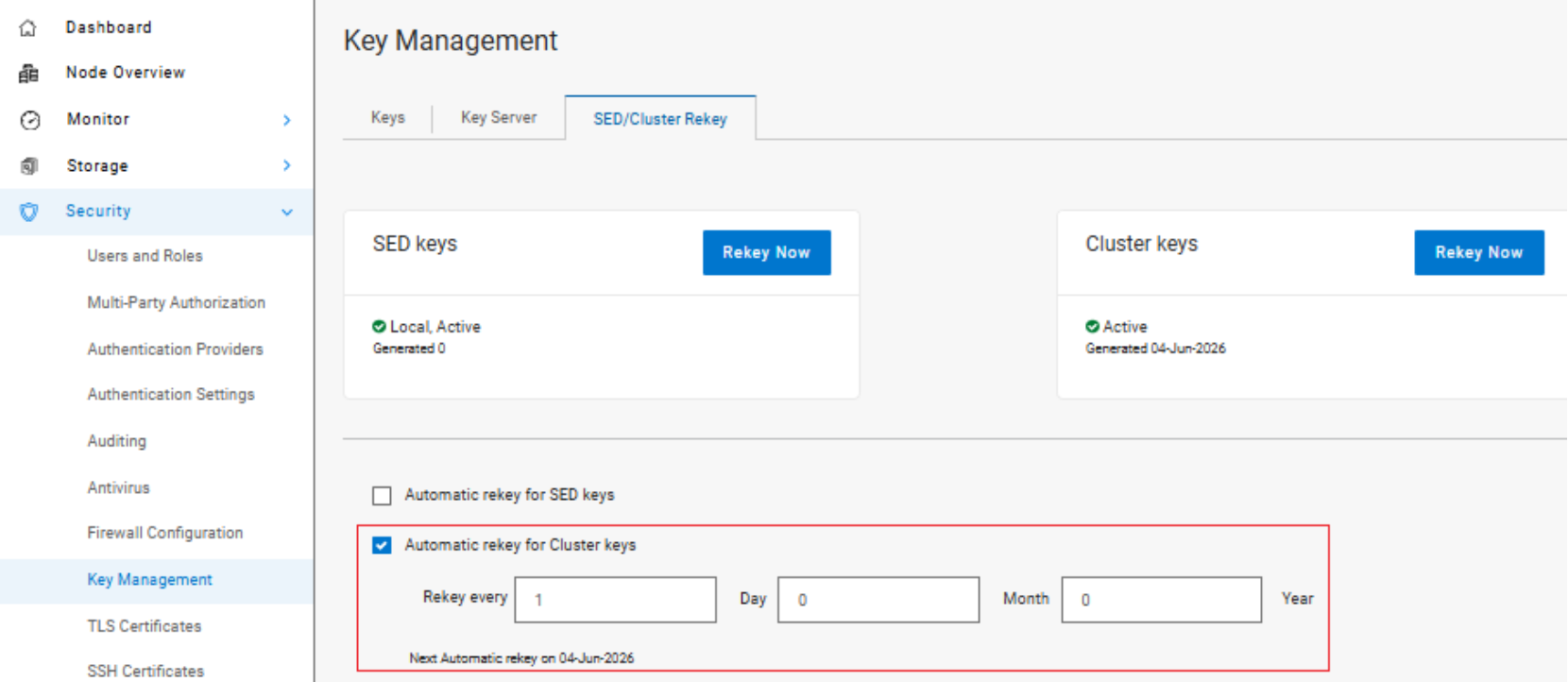Viewport: 1568px width, 682px height.
Task: Open the Key Server tab
Action: coord(499,117)
